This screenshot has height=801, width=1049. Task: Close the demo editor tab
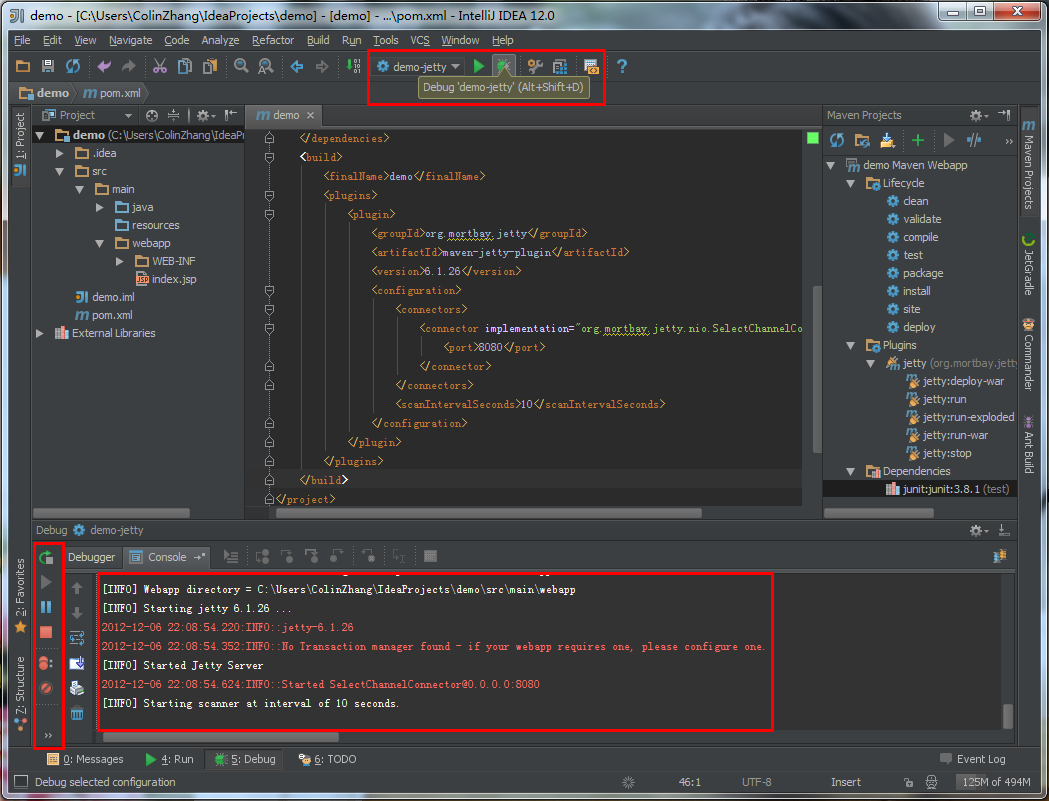click(x=310, y=116)
